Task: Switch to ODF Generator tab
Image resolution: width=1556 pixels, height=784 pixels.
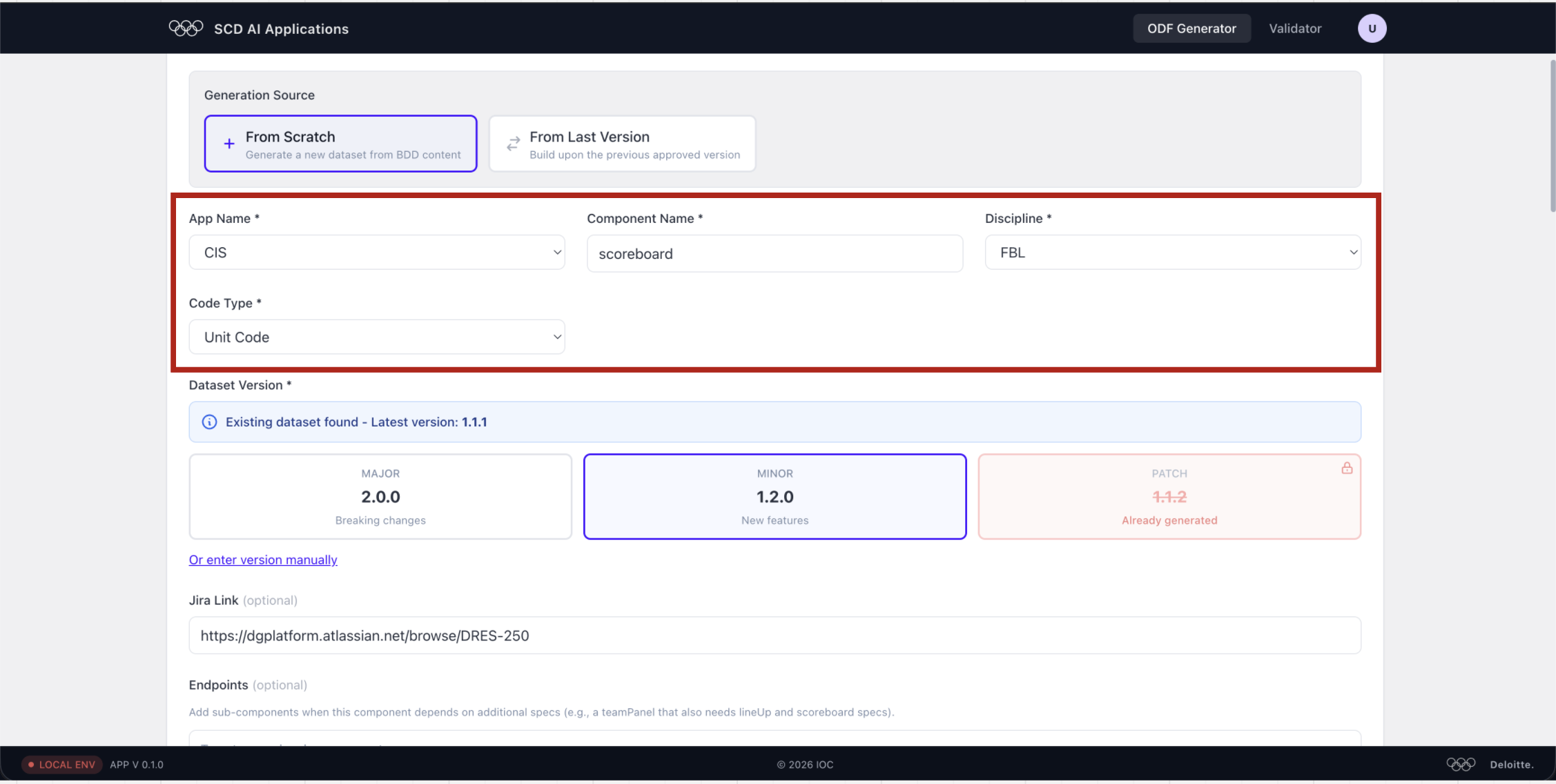Action: coord(1192,28)
